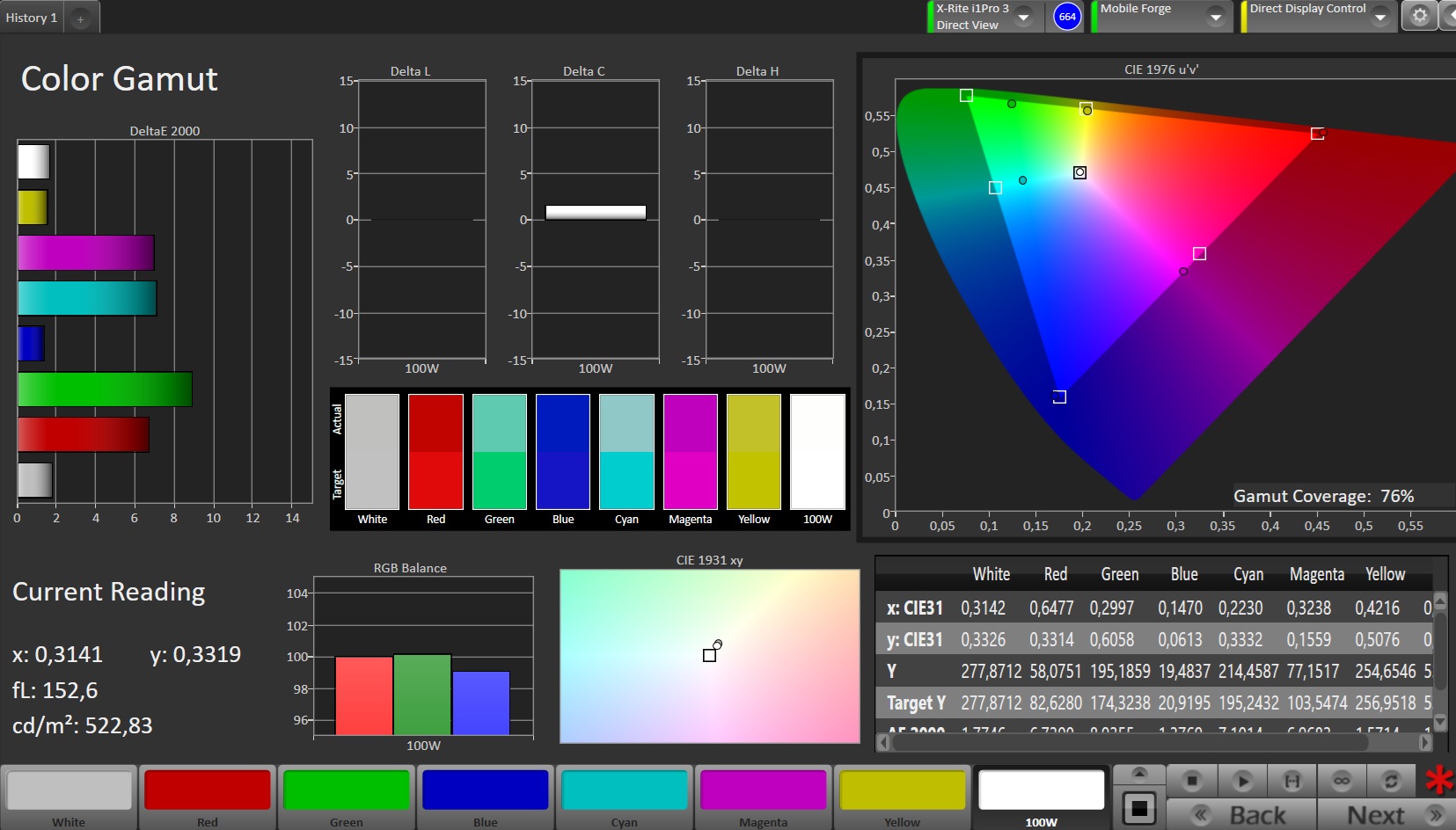
Task: Click the red asterisk icon
Action: [1439, 780]
